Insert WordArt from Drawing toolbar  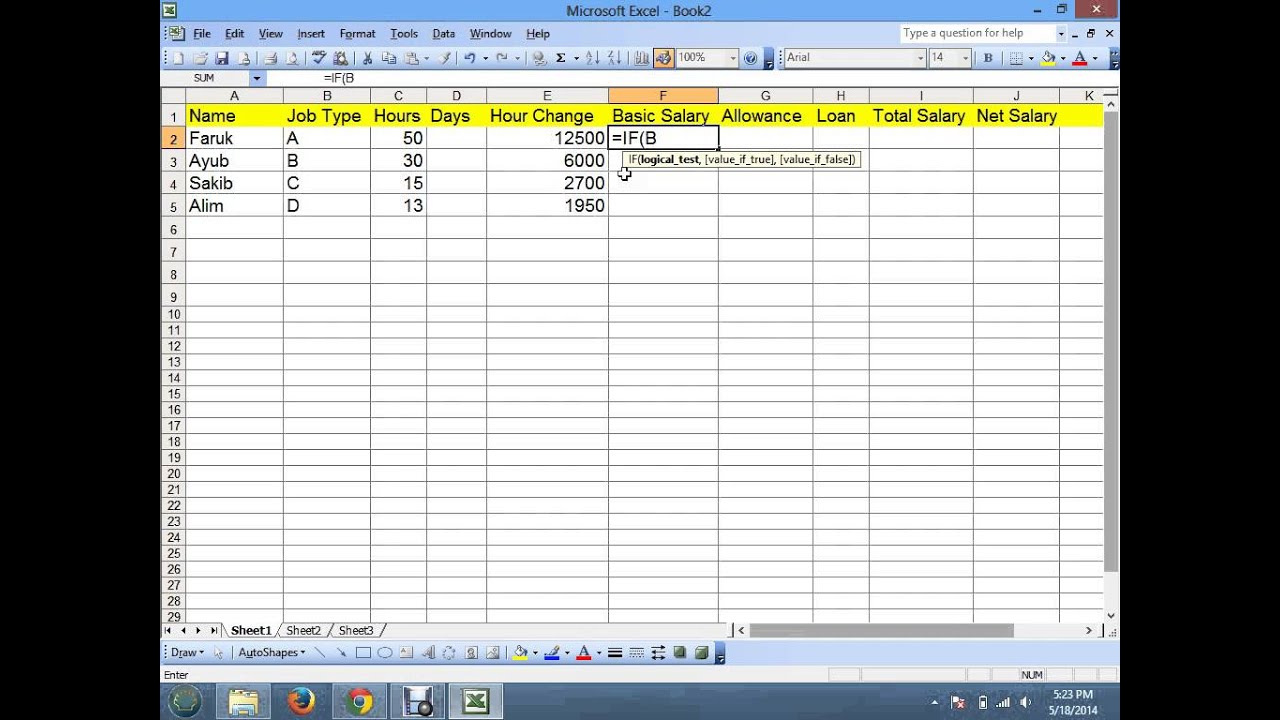click(x=428, y=653)
